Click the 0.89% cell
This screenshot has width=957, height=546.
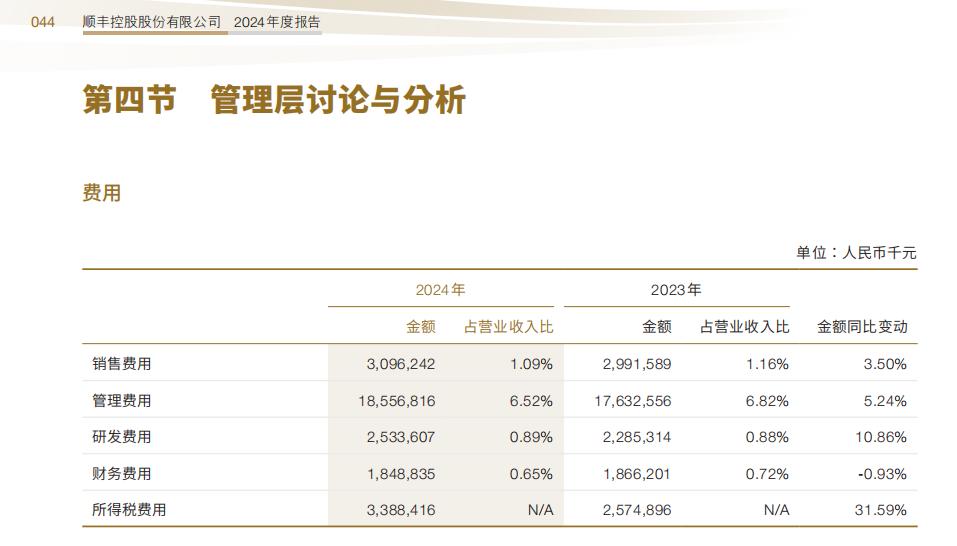coord(532,437)
